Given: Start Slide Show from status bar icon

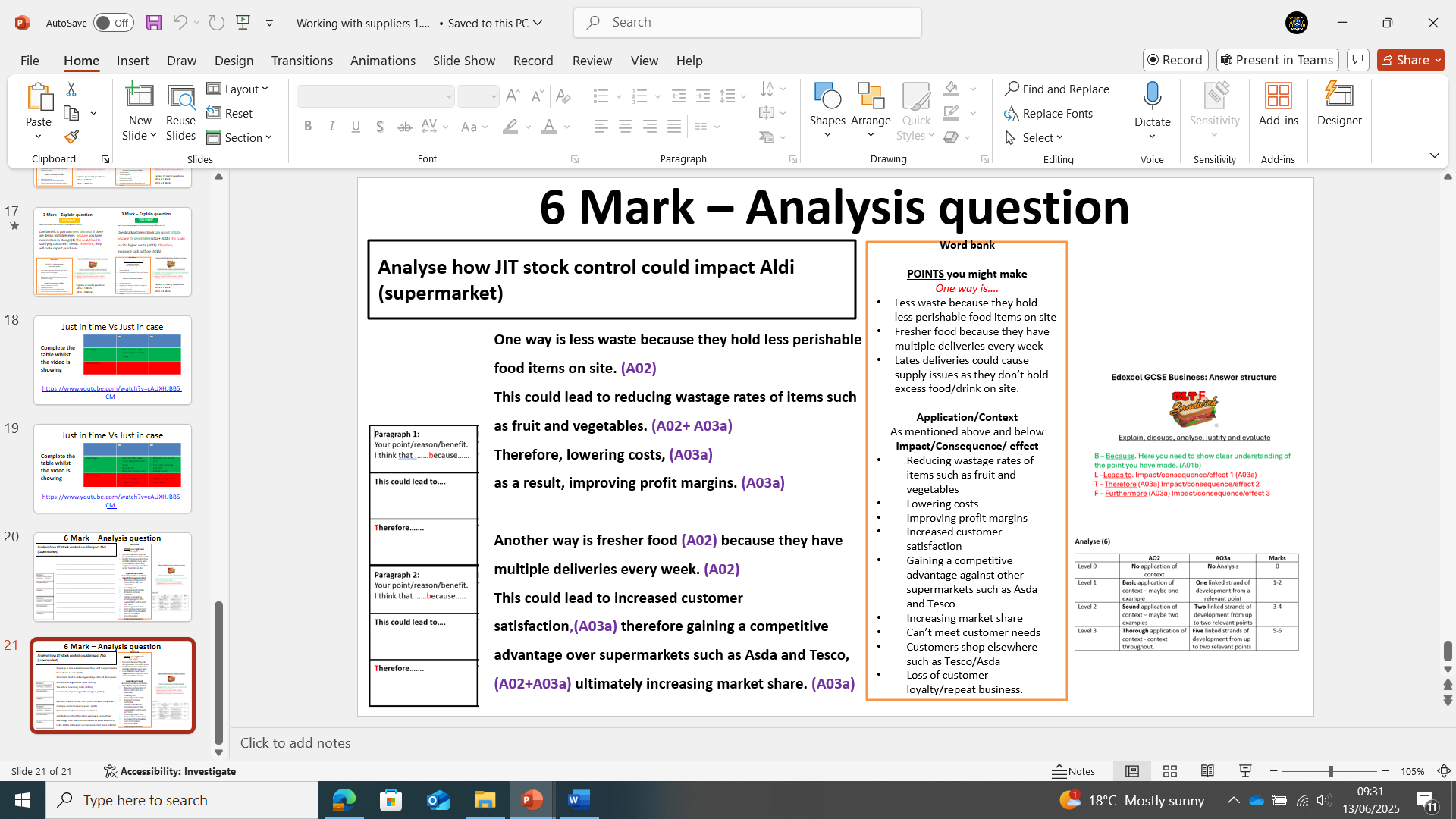Looking at the screenshot, I should [x=1245, y=771].
